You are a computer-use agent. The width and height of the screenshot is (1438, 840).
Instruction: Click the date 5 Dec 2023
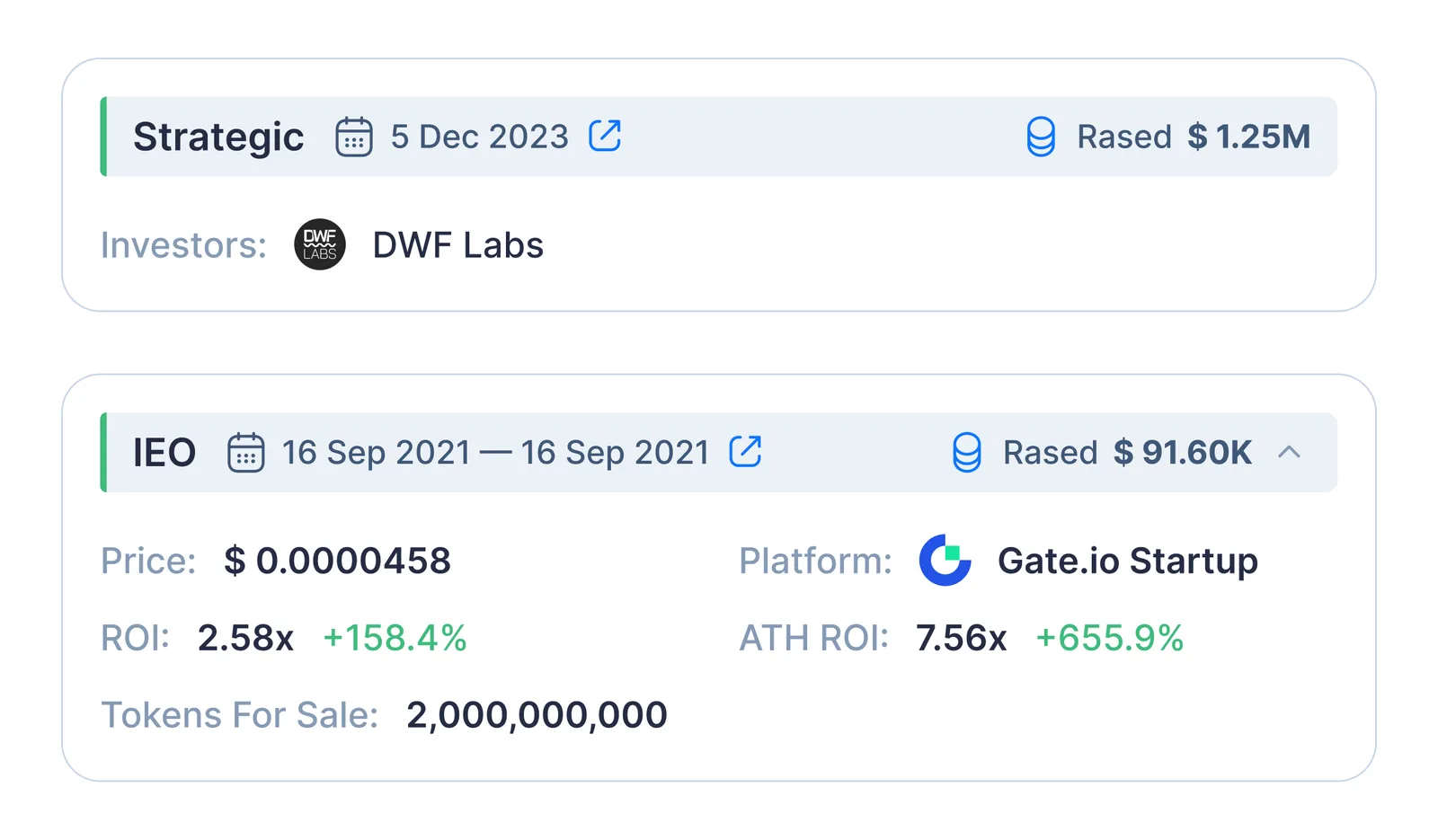tap(480, 137)
